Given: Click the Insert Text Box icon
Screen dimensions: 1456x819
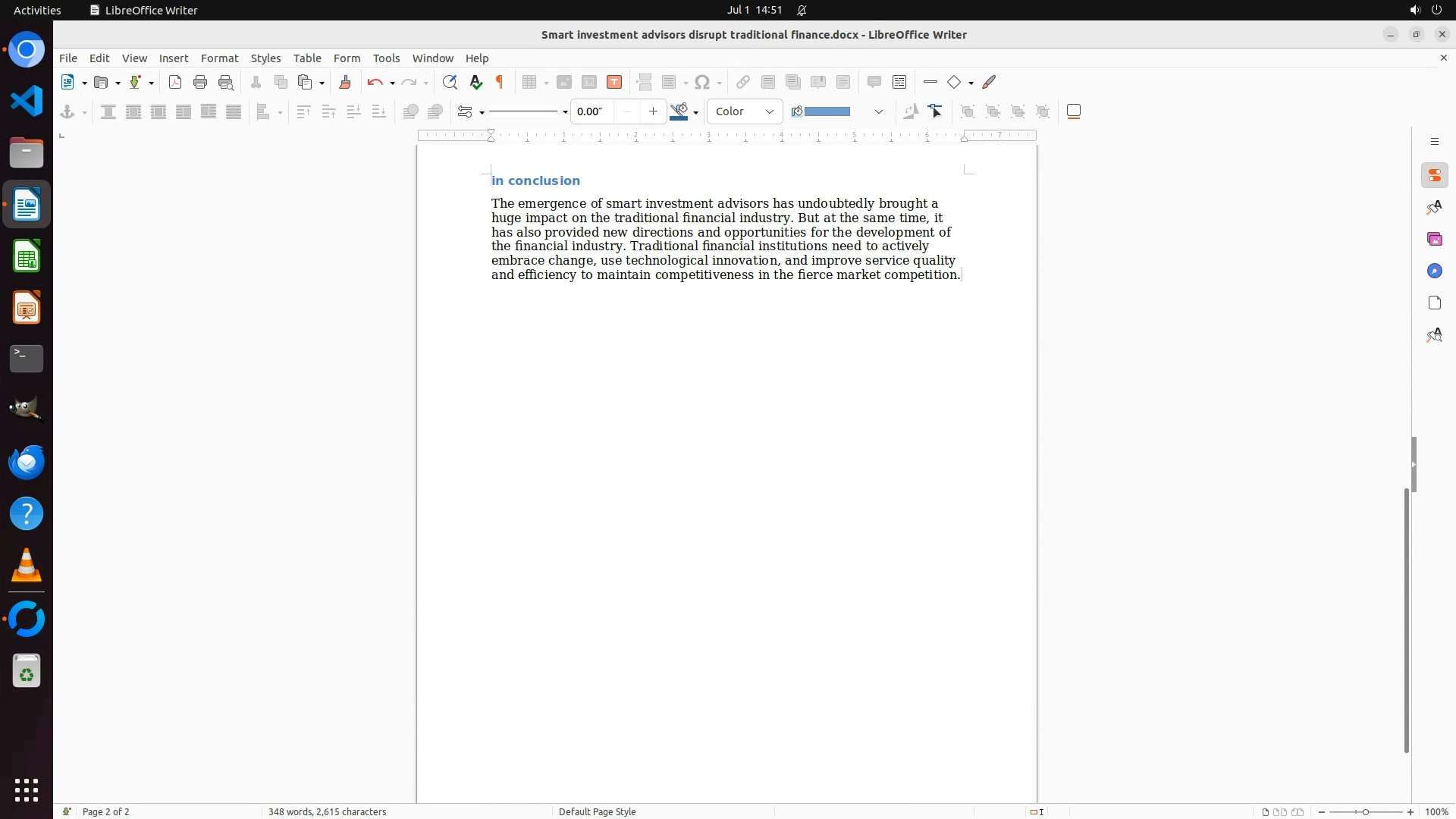Looking at the screenshot, I should pyautogui.click(x=614, y=82).
